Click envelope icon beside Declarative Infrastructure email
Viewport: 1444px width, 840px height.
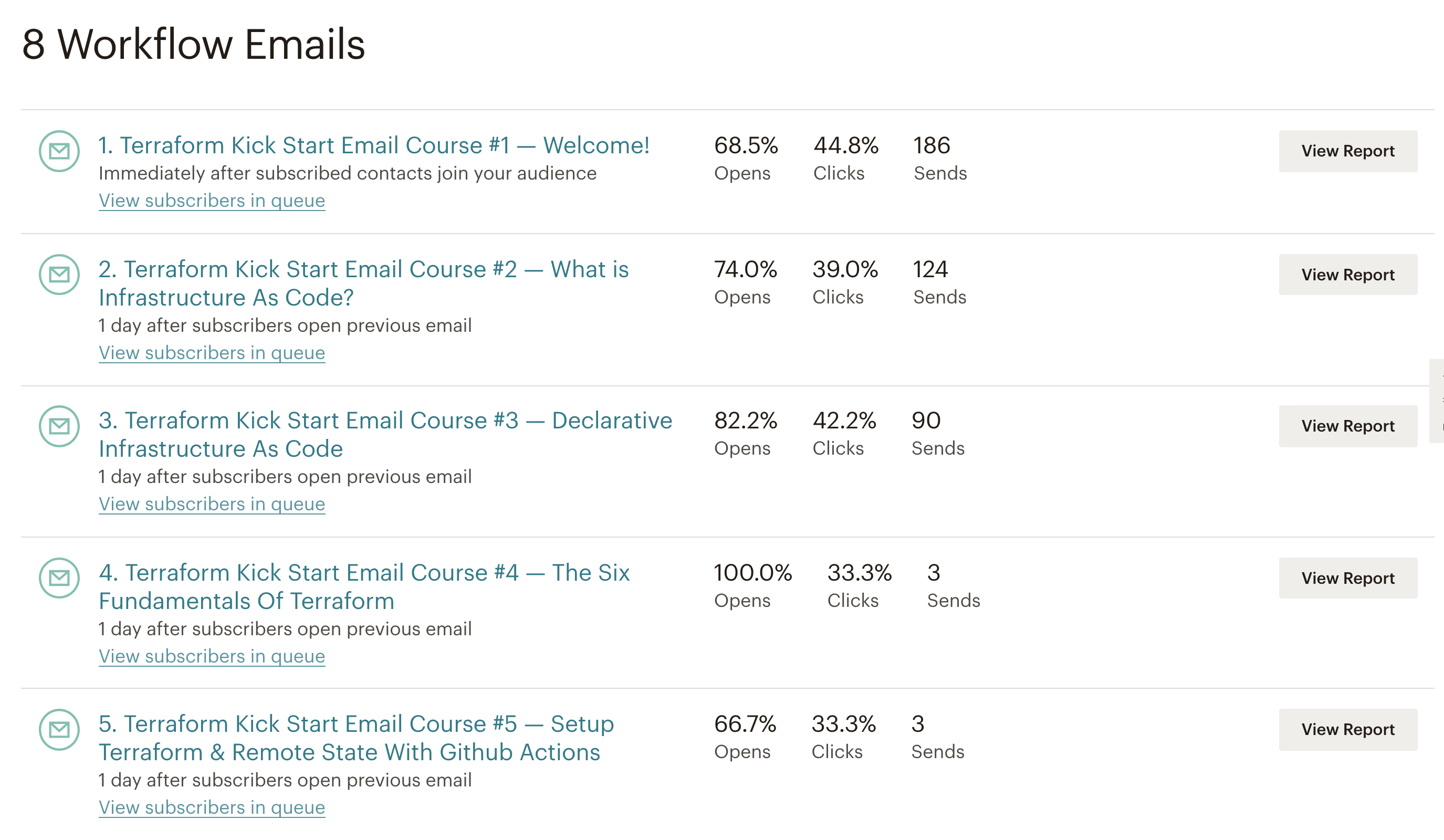point(59,426)
